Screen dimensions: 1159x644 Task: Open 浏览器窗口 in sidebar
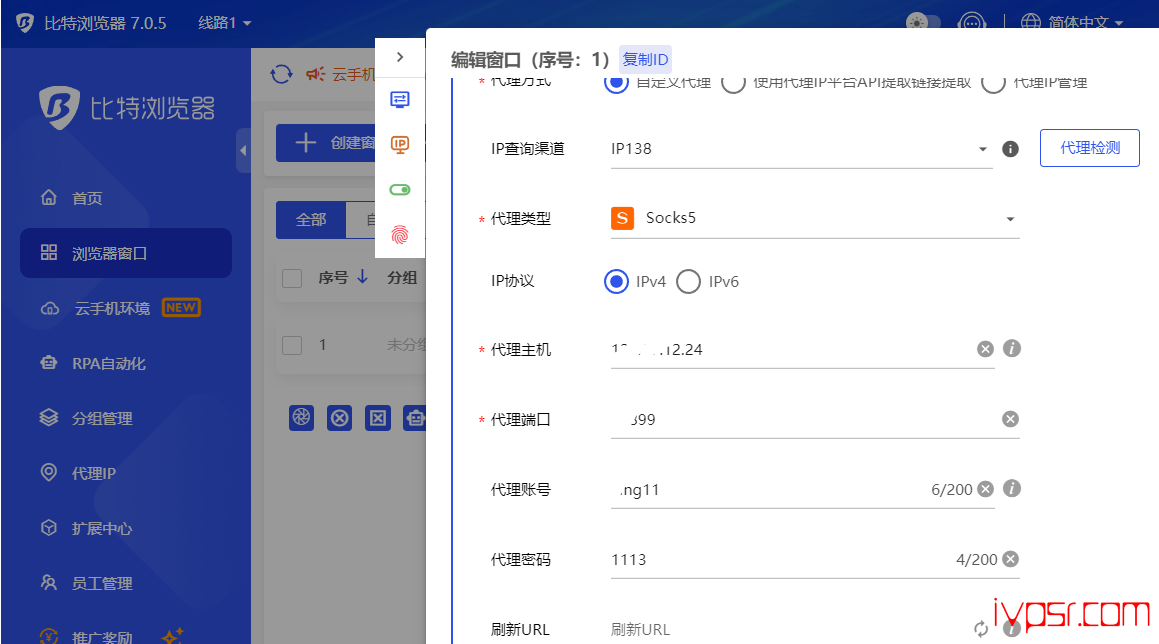(x=126, y=253)
